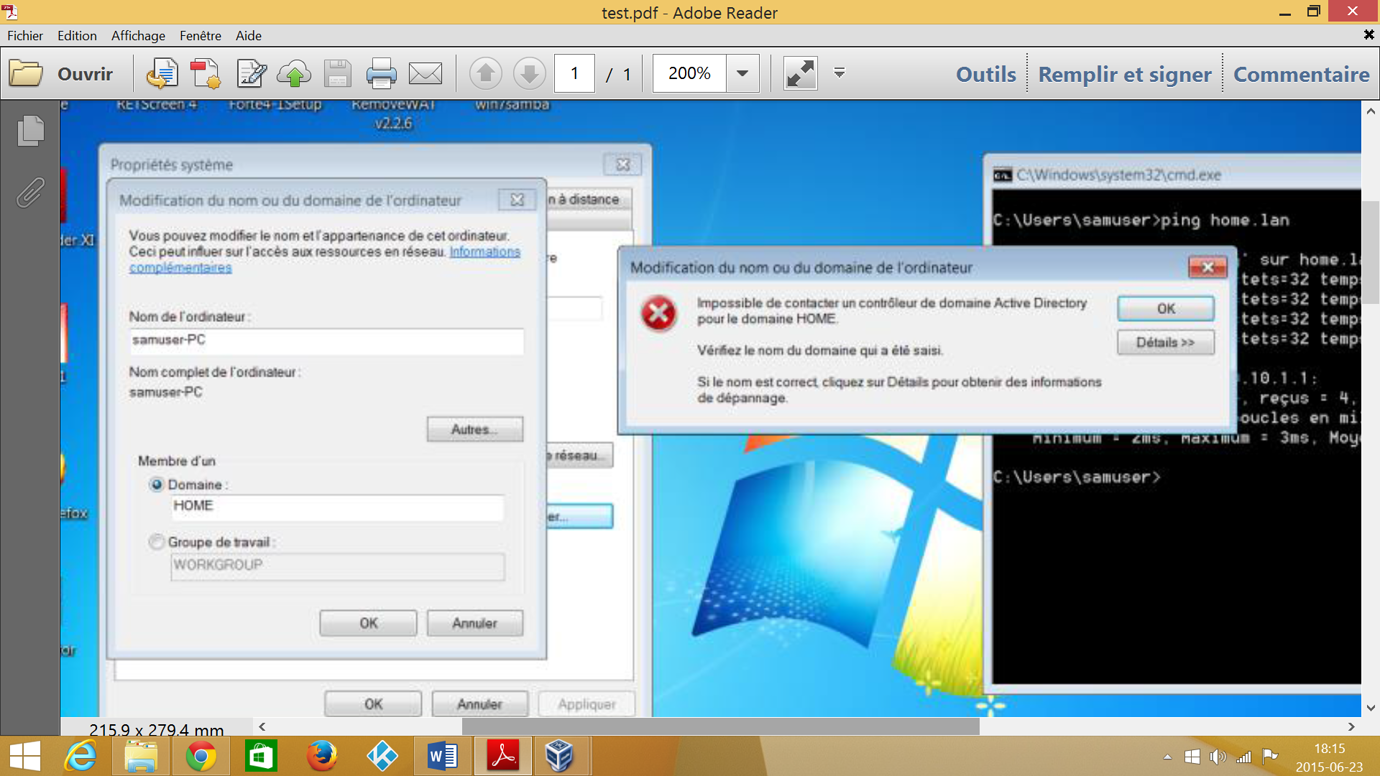The width and height of the screenshot is (1380, 776).
Task: Click vertical scrollbar up arrow
Action: click(1371, 112)
